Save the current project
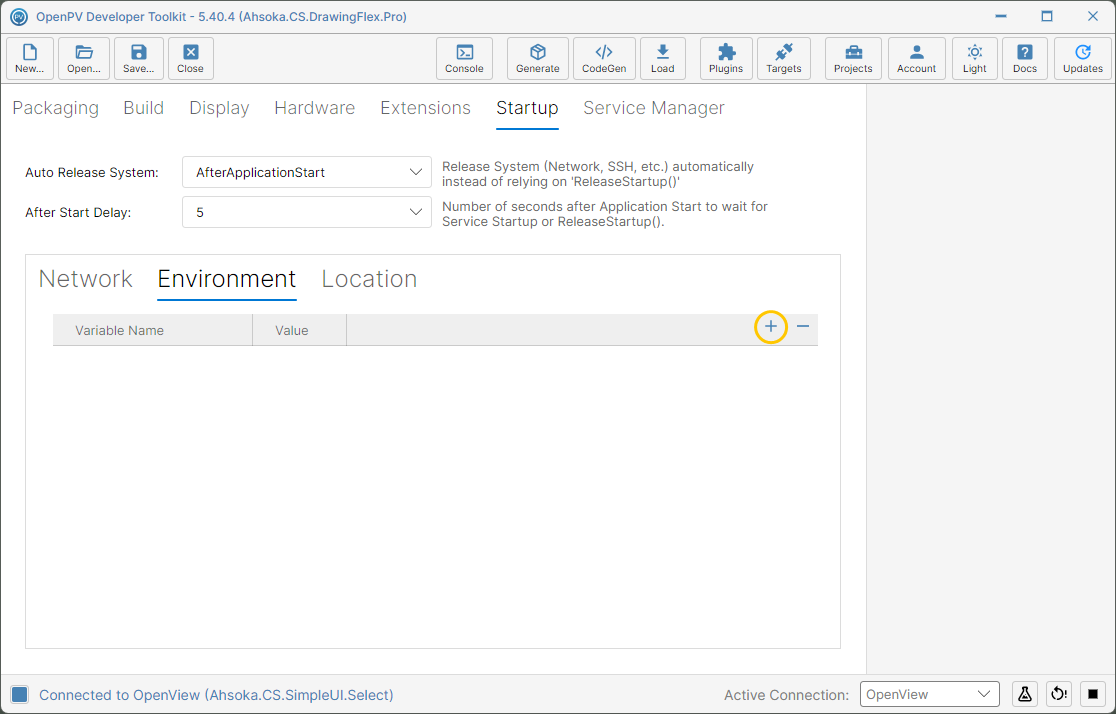 [x=139, y=58]
